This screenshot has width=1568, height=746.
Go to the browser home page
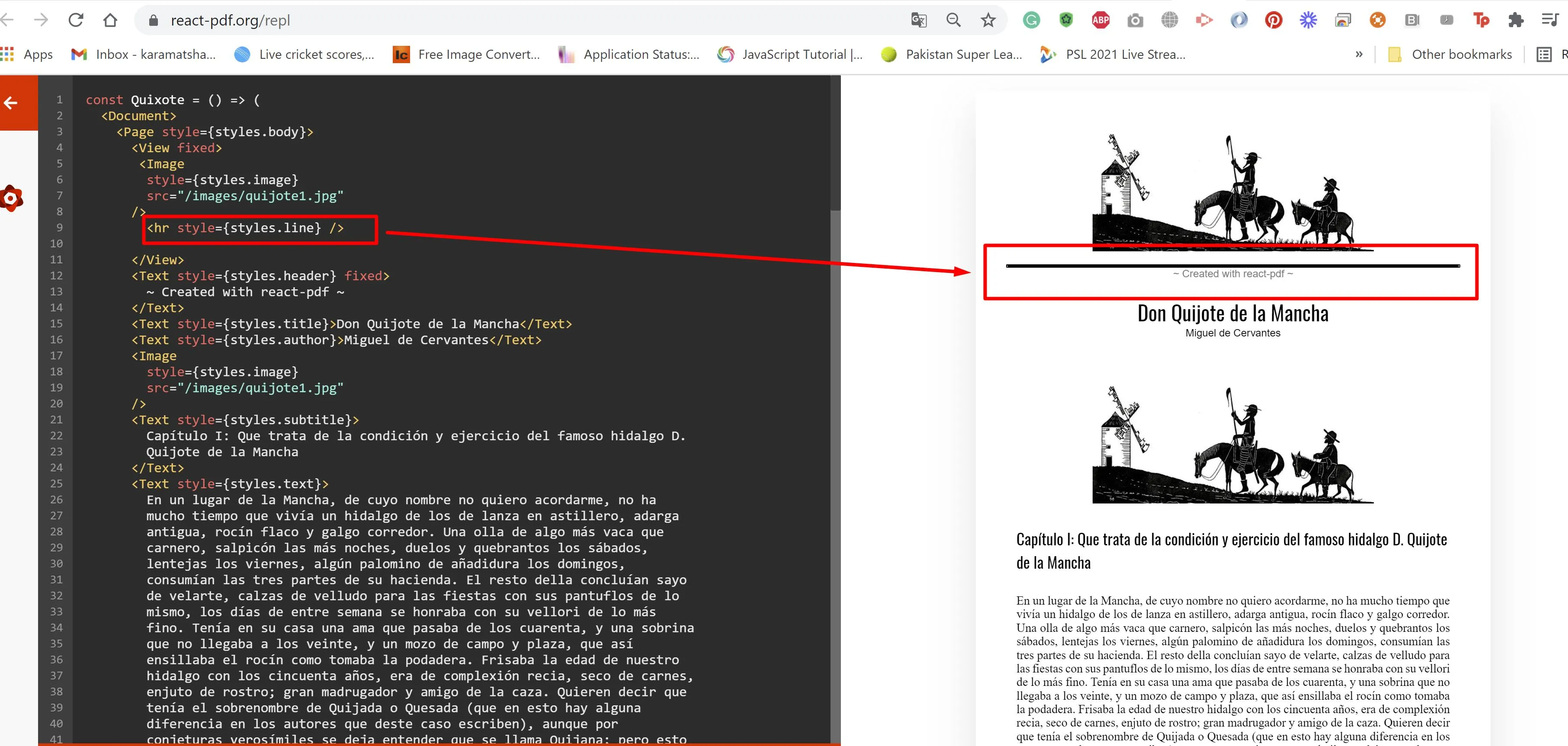[x=110, y=20]
